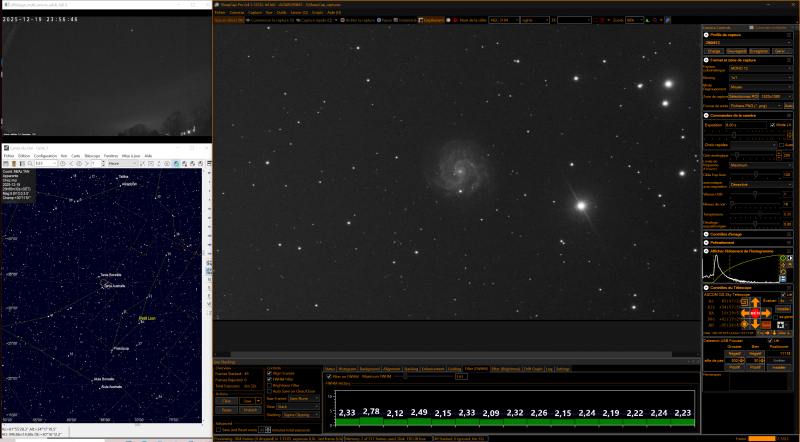Open the Fichier menu in SharpCap
Viewport: 800px width, 442px height.
(220, 12)
